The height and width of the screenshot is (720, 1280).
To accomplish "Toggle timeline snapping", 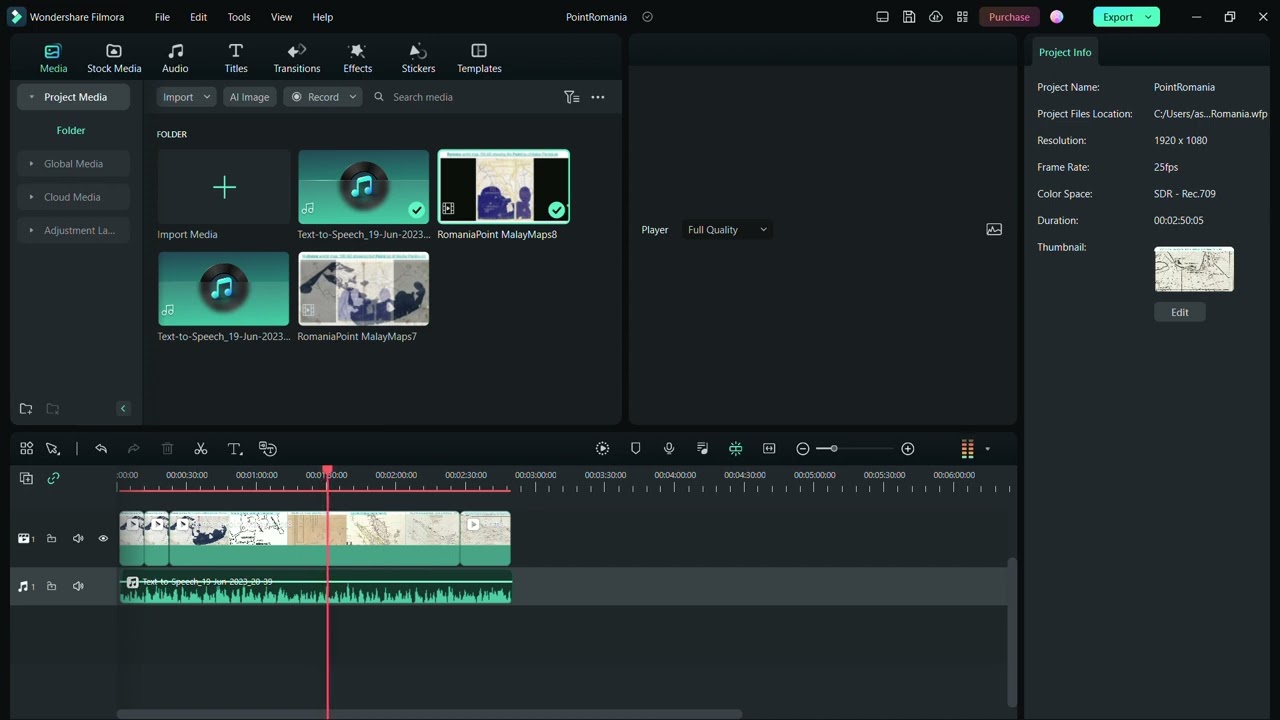I will (x=736, y=449).
